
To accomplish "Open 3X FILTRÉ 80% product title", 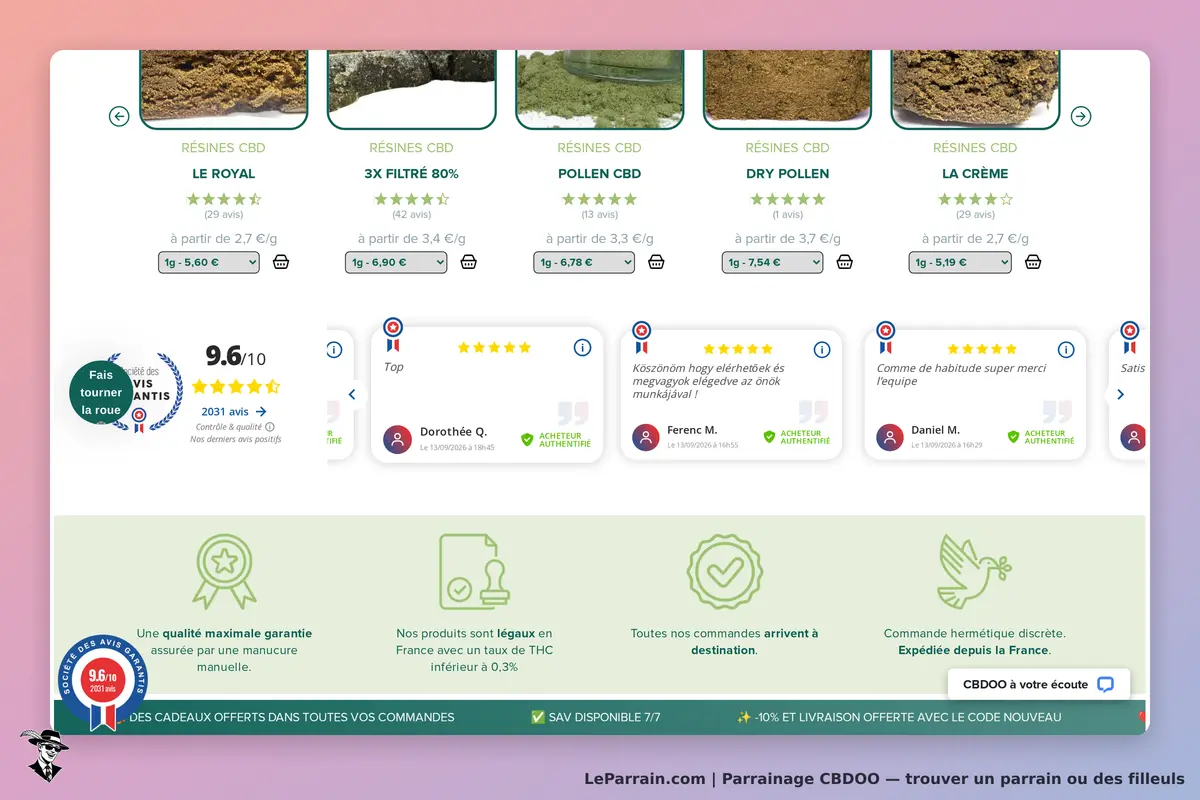I will point(411,173).
